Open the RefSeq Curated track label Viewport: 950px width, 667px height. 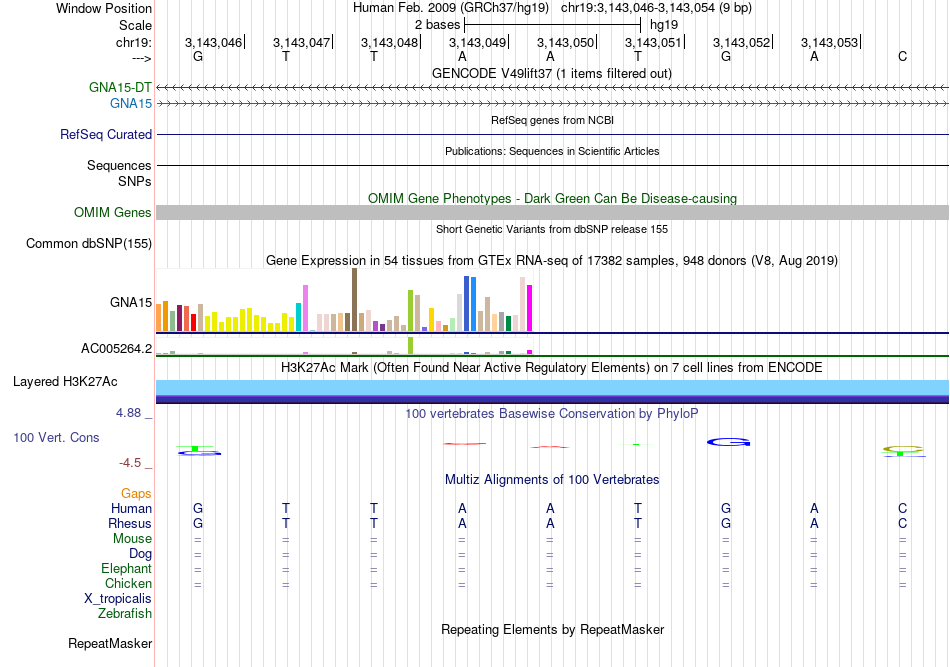click(106, 134)
